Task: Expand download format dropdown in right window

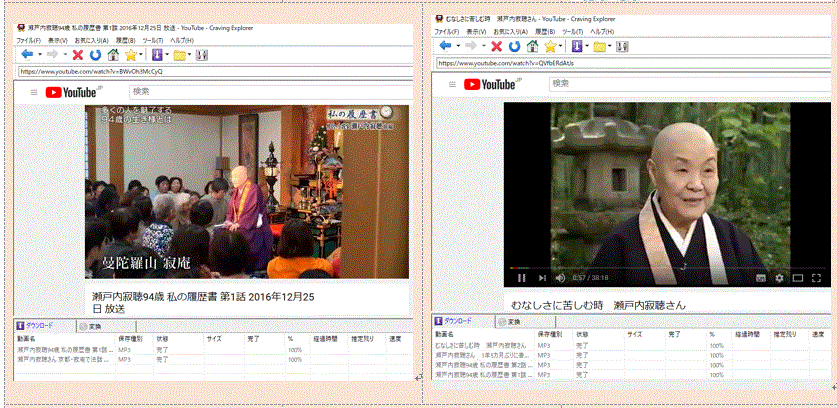Action: (587, 46)
